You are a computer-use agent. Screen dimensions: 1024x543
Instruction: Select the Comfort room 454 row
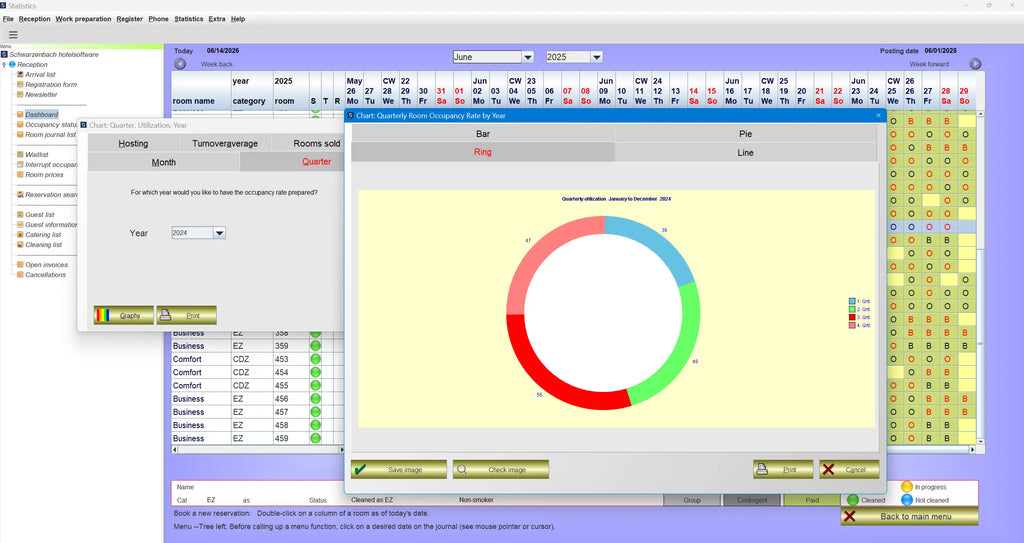click(256, 372)
